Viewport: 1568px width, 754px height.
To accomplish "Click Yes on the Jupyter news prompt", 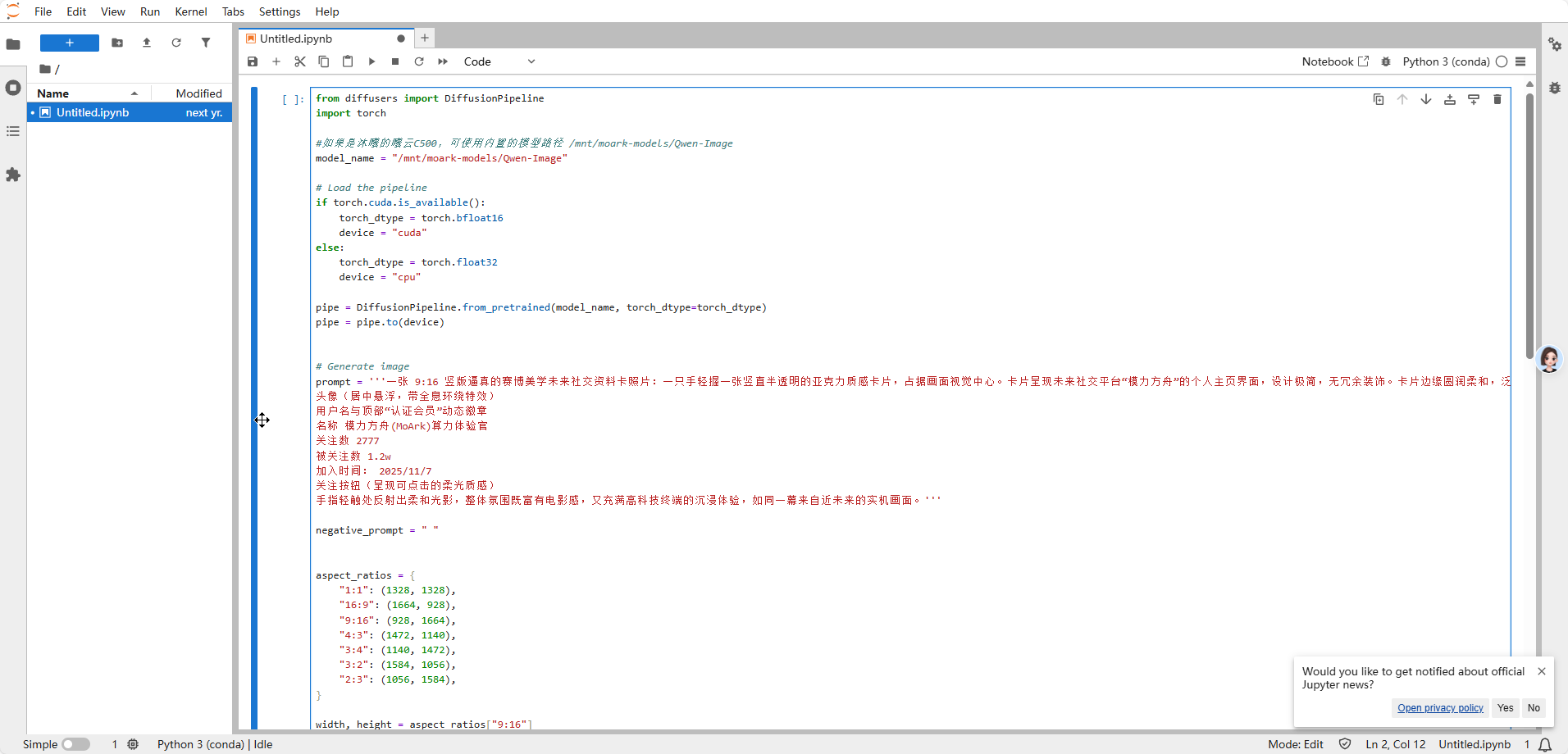I will click(x=1505, y=708).
